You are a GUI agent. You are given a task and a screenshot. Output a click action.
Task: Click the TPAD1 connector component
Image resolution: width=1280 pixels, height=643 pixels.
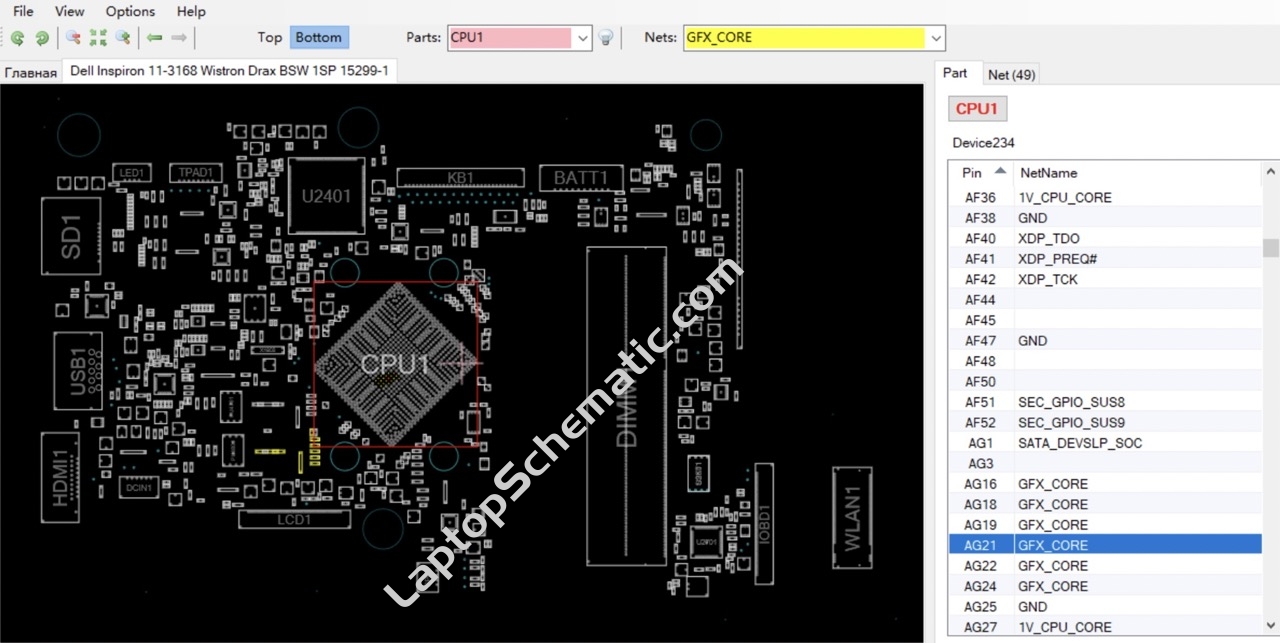pos(196,173)
